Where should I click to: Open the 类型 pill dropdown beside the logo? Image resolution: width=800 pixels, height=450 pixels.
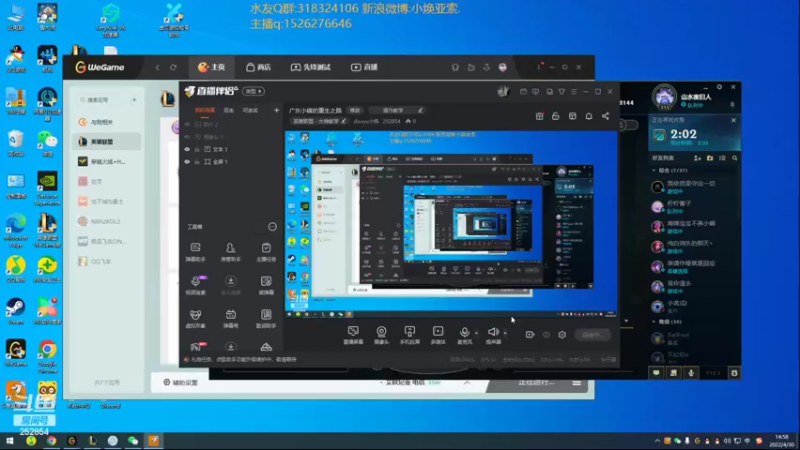tap(254, 91)
